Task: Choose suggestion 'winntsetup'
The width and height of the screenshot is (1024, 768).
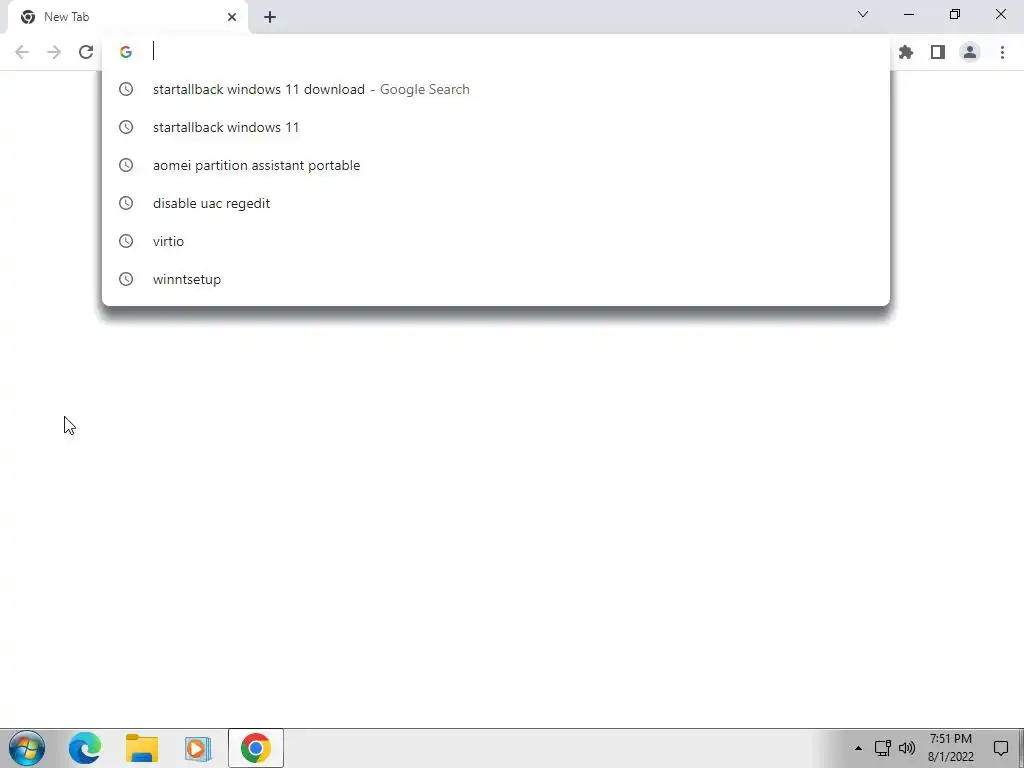Action: coord(496,279)
